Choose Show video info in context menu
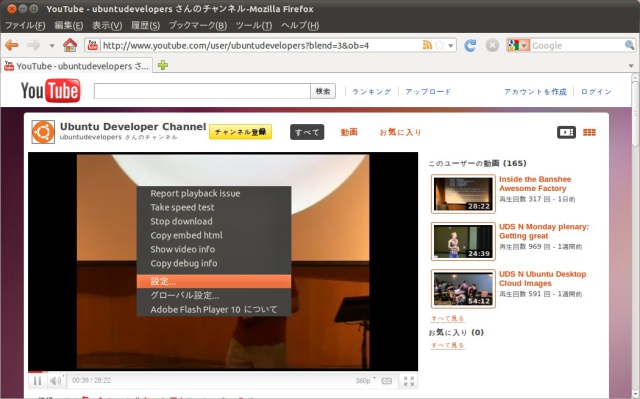This screenshot has width=640, height=399. coord(214,249)
